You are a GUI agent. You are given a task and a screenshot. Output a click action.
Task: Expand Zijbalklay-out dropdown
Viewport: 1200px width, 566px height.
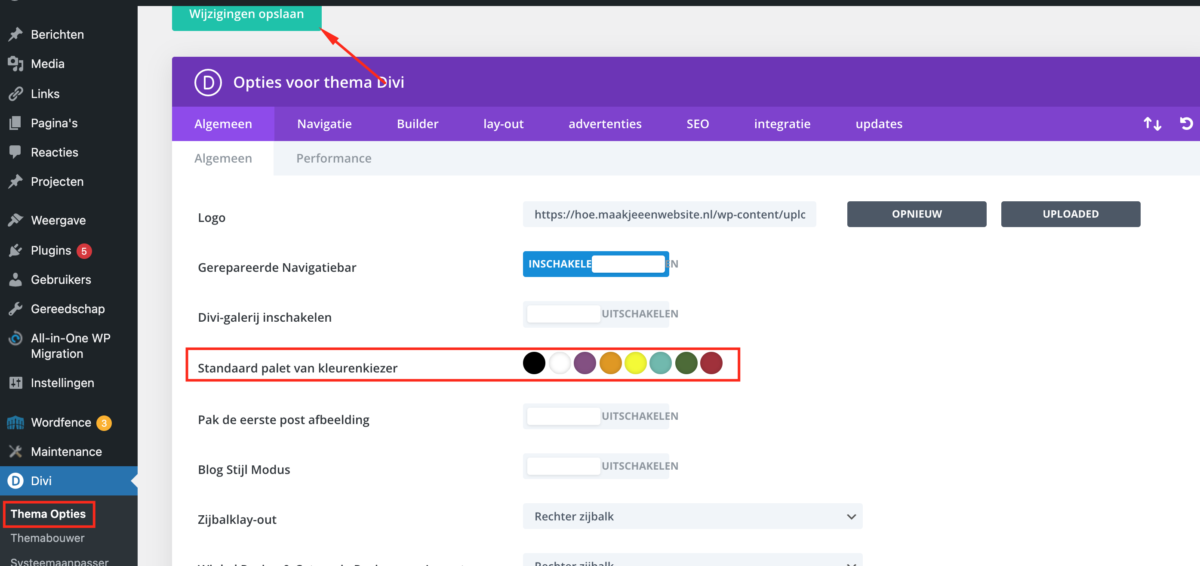coord(691,516)
